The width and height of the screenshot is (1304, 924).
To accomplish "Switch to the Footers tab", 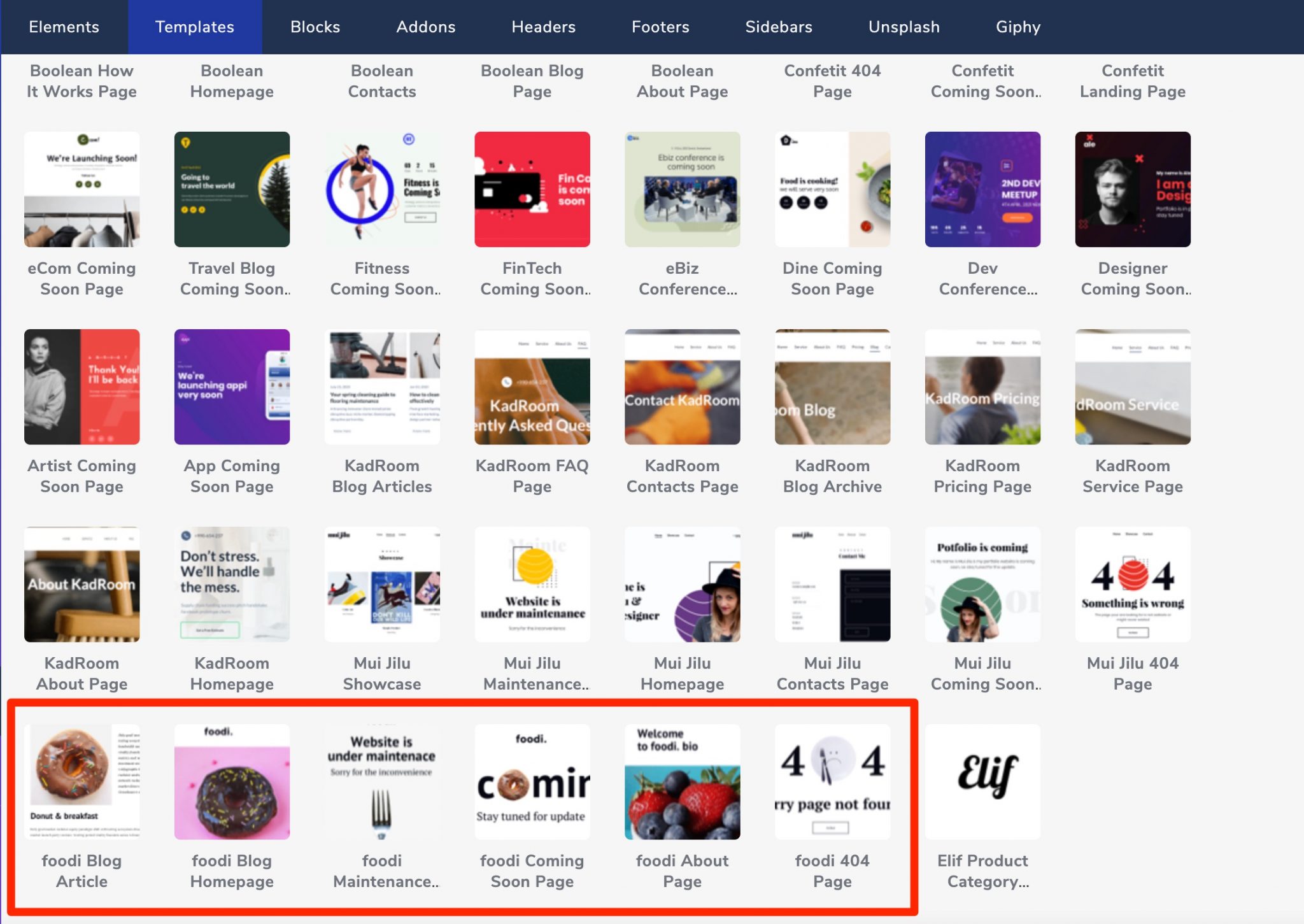I will 660,27.
